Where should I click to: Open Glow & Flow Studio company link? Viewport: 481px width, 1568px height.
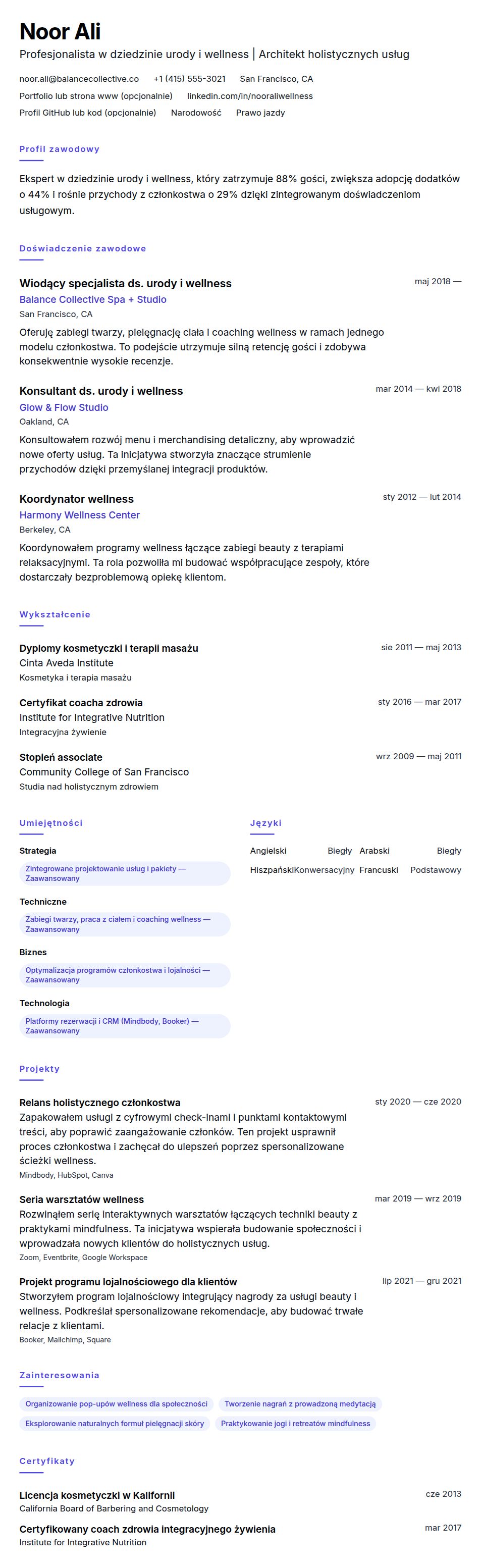64,408
